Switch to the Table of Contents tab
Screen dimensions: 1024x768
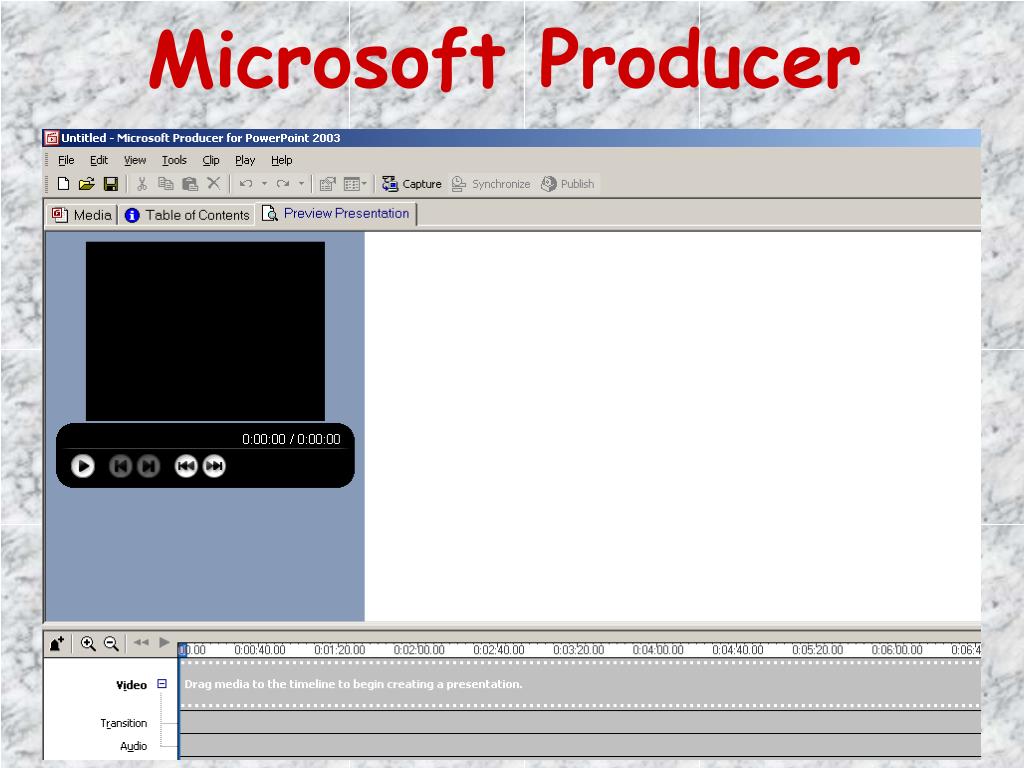point(187,215)
